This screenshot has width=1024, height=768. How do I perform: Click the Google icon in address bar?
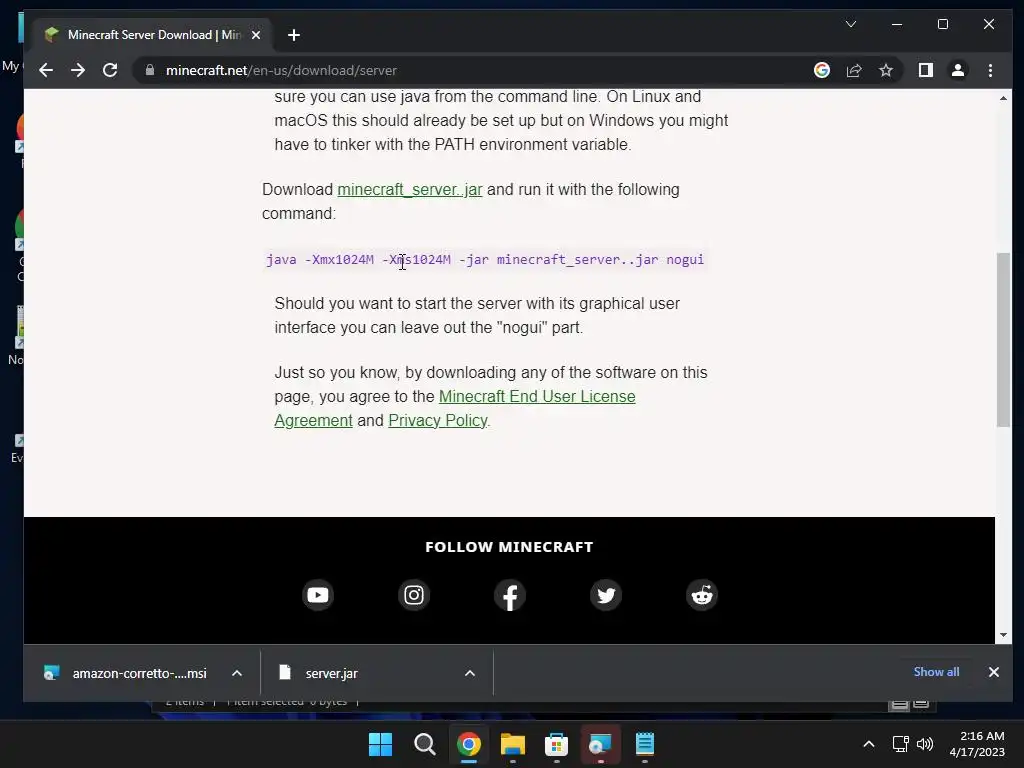tap(822, 70)
